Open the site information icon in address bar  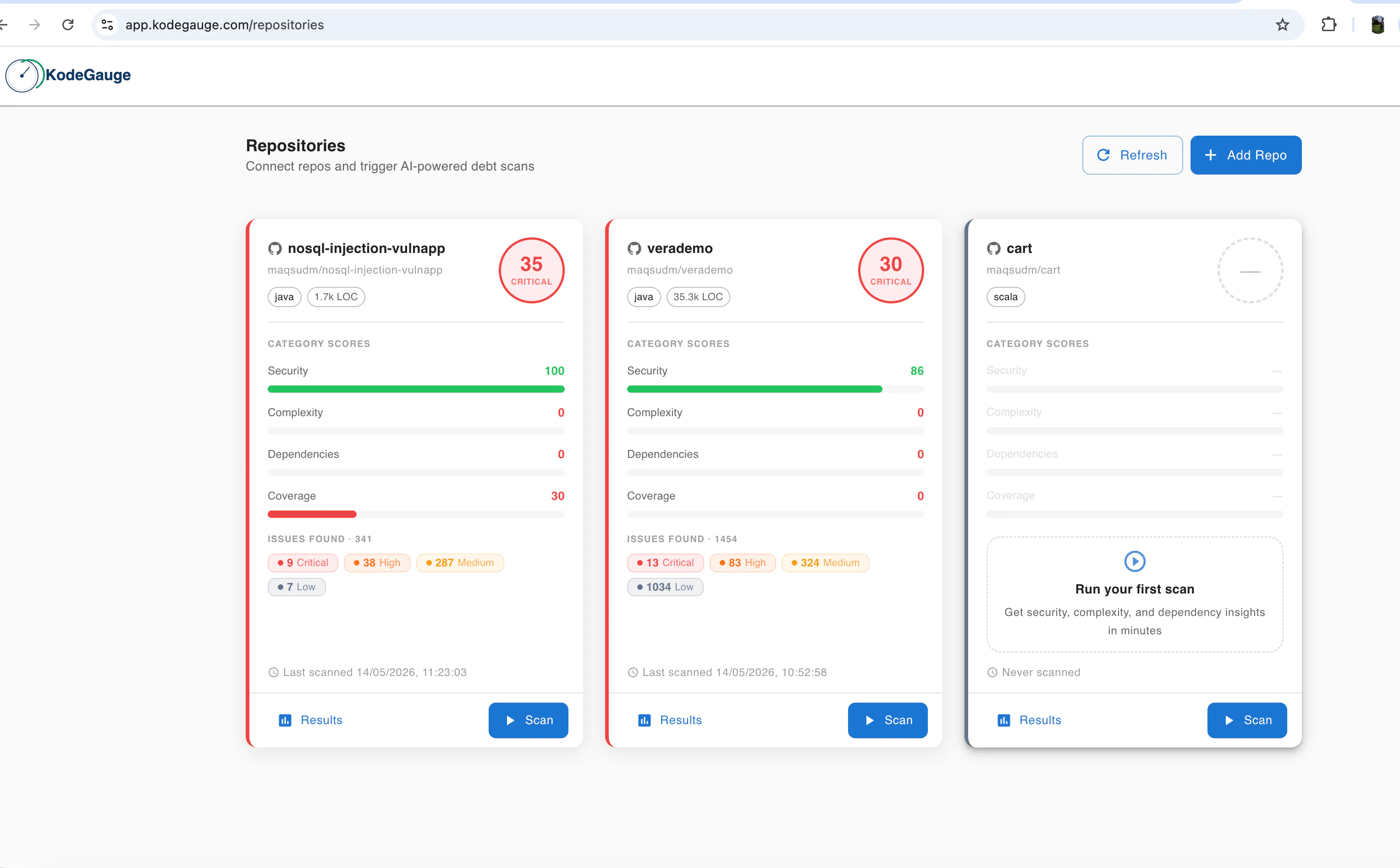click(x=107, y=25)
